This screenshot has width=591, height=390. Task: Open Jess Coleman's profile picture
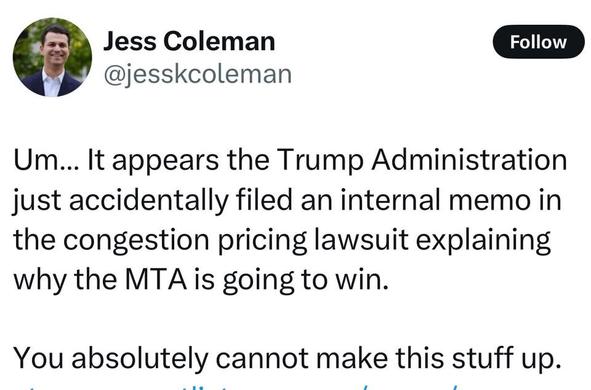(x=52, y=57)
